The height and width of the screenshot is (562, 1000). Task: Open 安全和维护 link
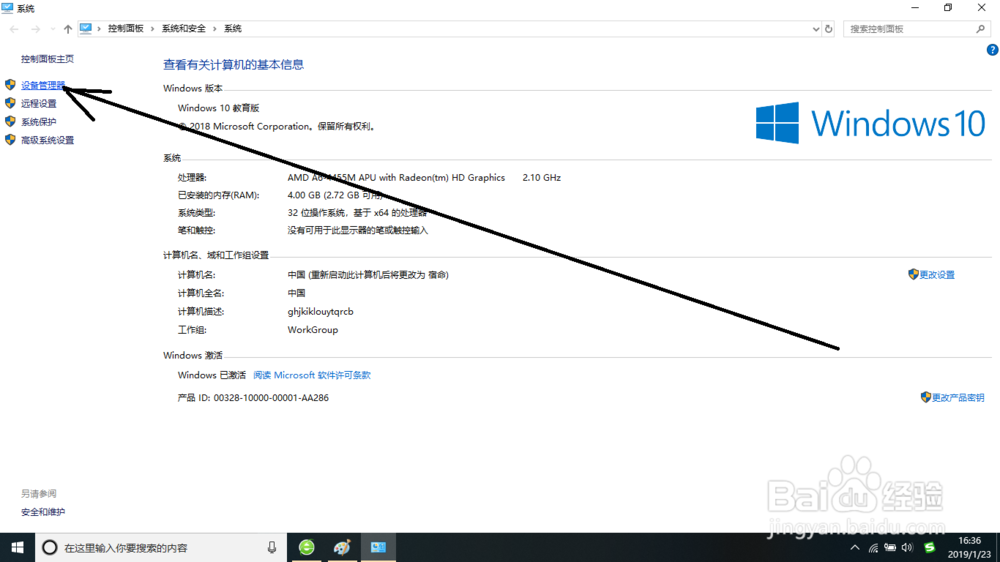click(43, 512)
